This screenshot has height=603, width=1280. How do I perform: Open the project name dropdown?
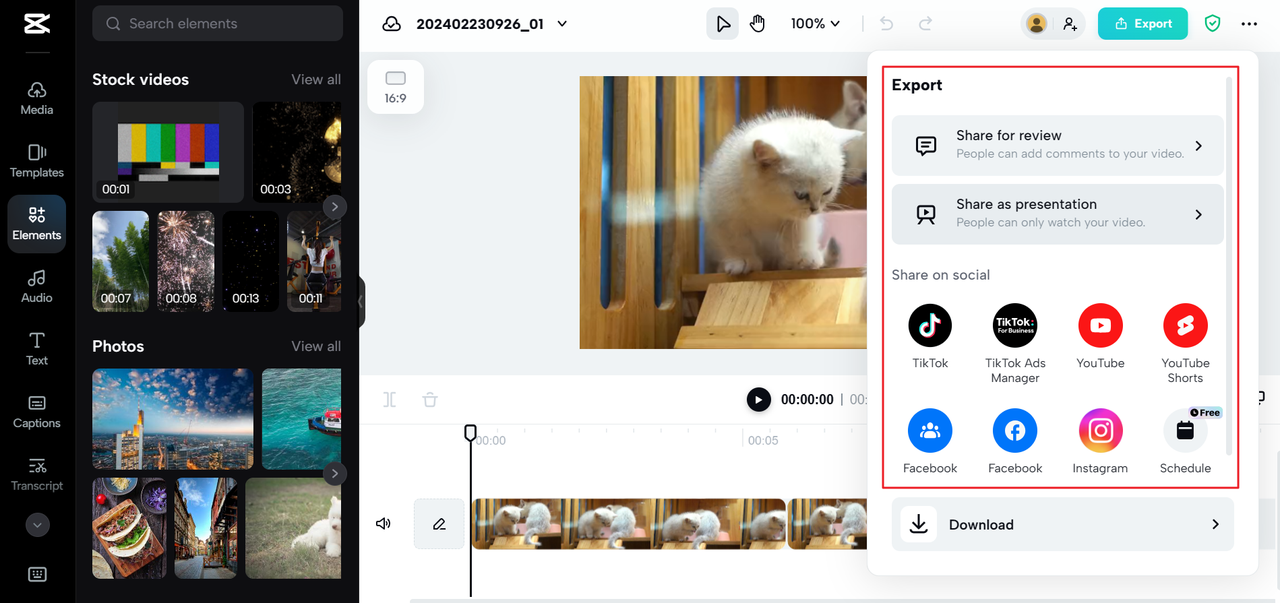point(562,22)
